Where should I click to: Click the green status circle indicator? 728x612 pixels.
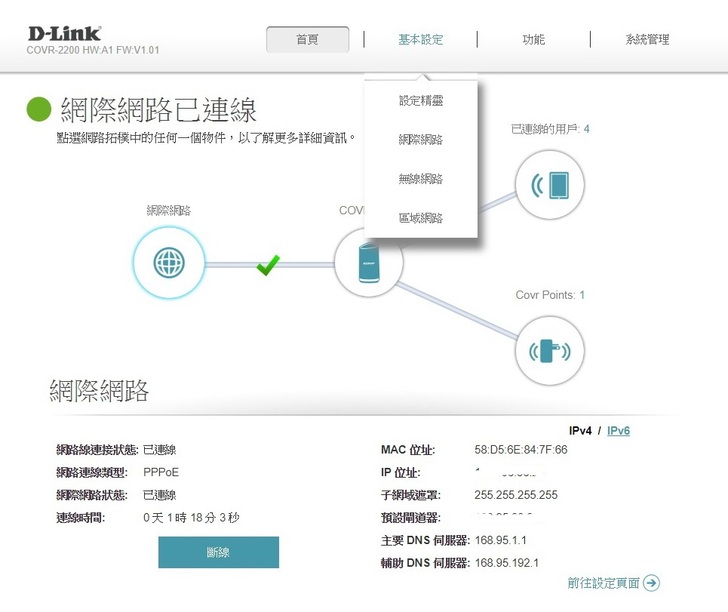39,109
